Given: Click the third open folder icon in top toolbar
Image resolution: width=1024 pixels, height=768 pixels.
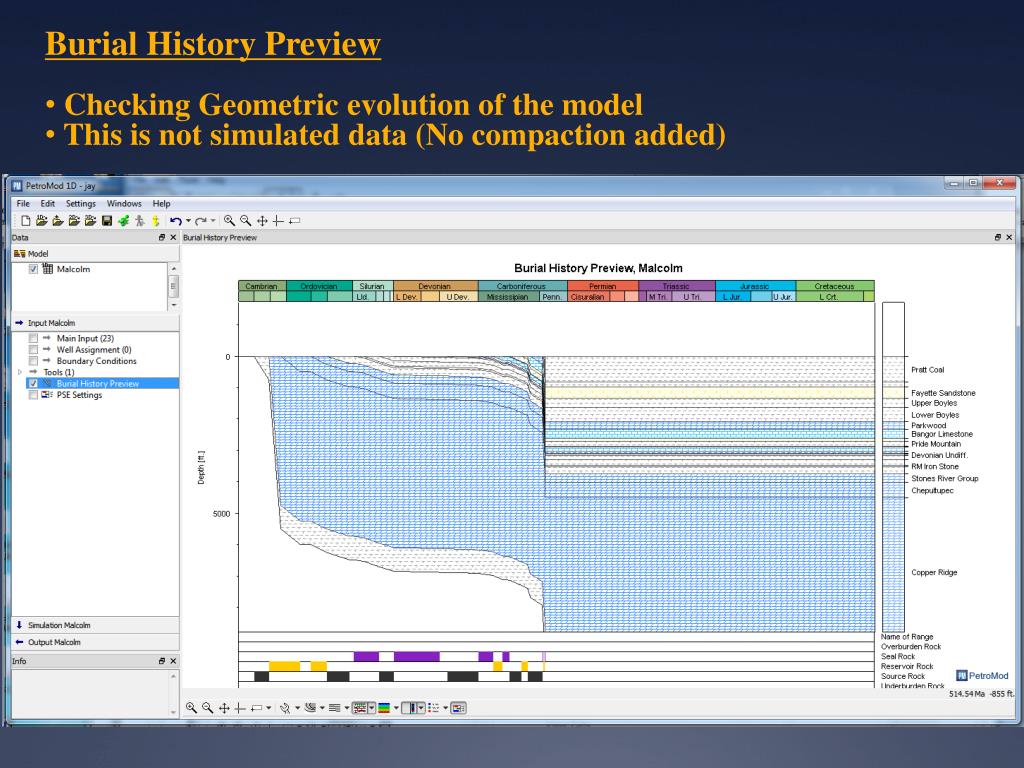Looking at the screenshot, I should (x=74, y=221).
